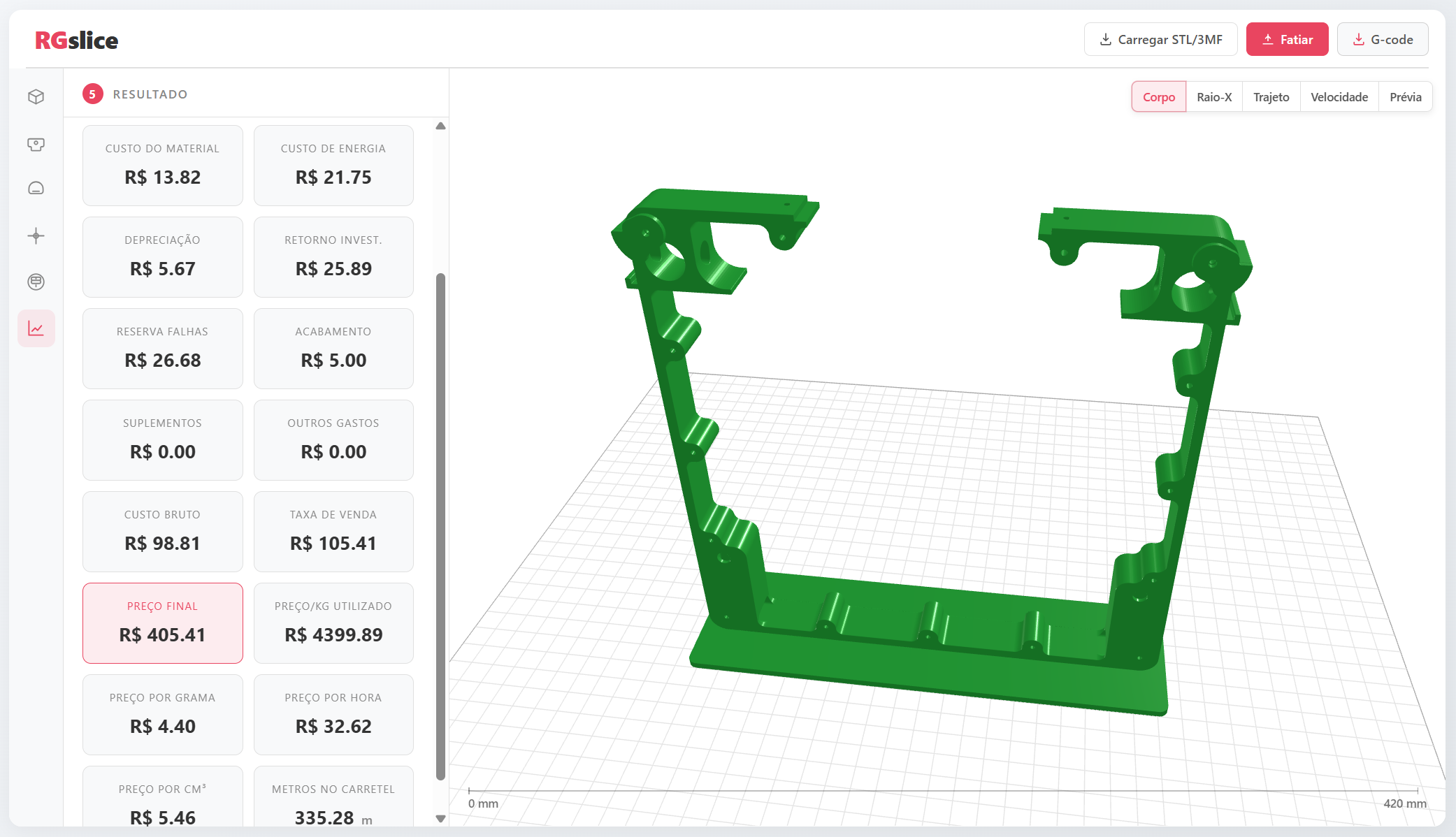Click the 420 mm ruler label

(1405, 803)
